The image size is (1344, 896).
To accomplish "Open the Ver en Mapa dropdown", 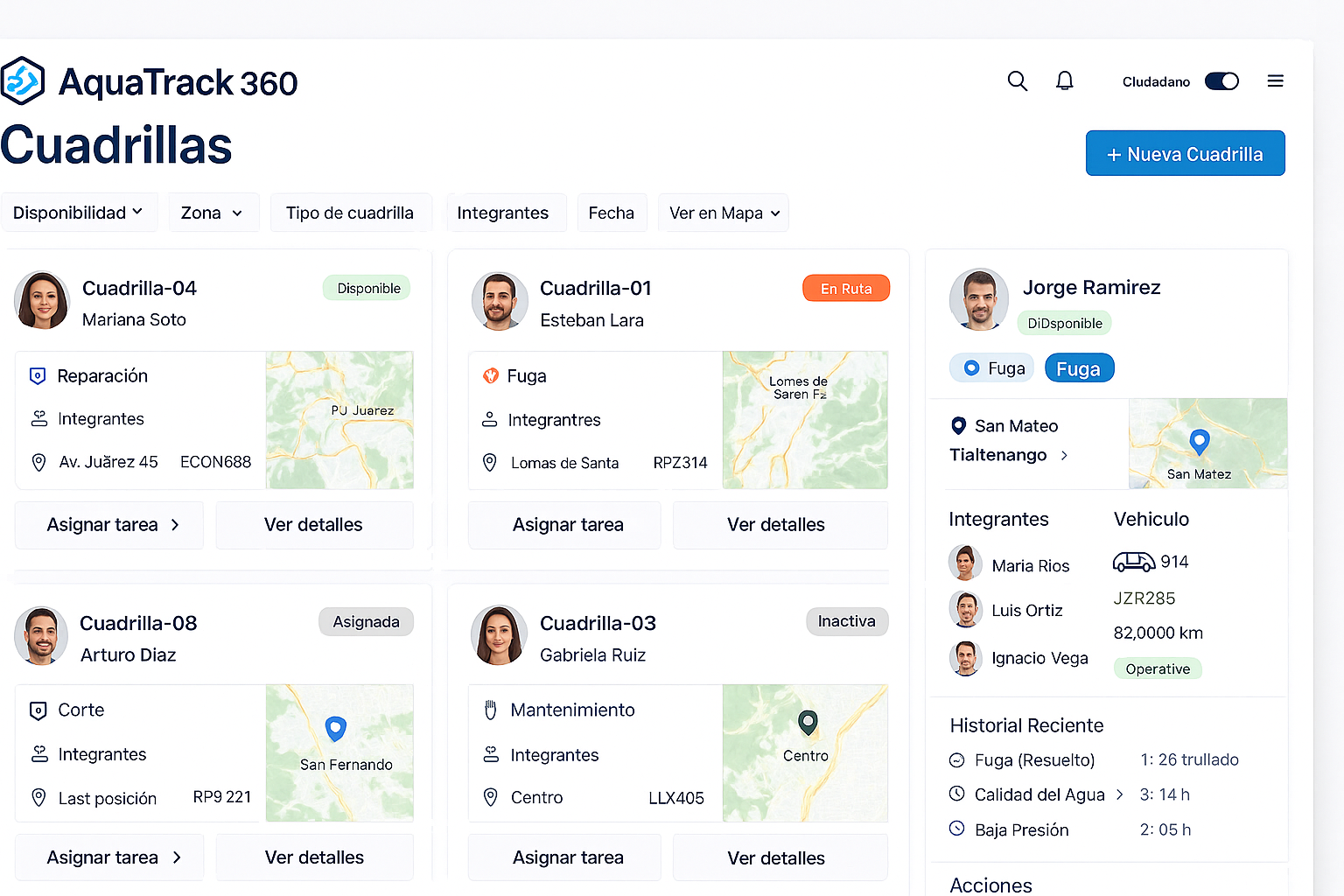I will coord(724,213).
